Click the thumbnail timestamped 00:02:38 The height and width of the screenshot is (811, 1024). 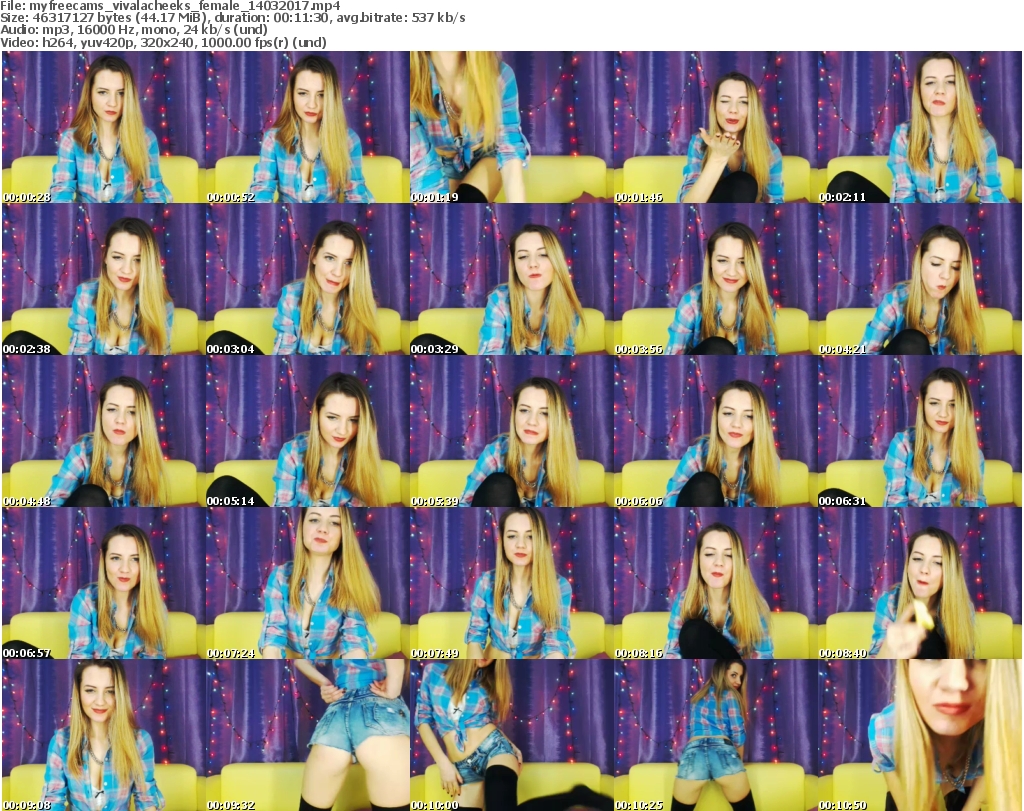click(x=104, y=279)
